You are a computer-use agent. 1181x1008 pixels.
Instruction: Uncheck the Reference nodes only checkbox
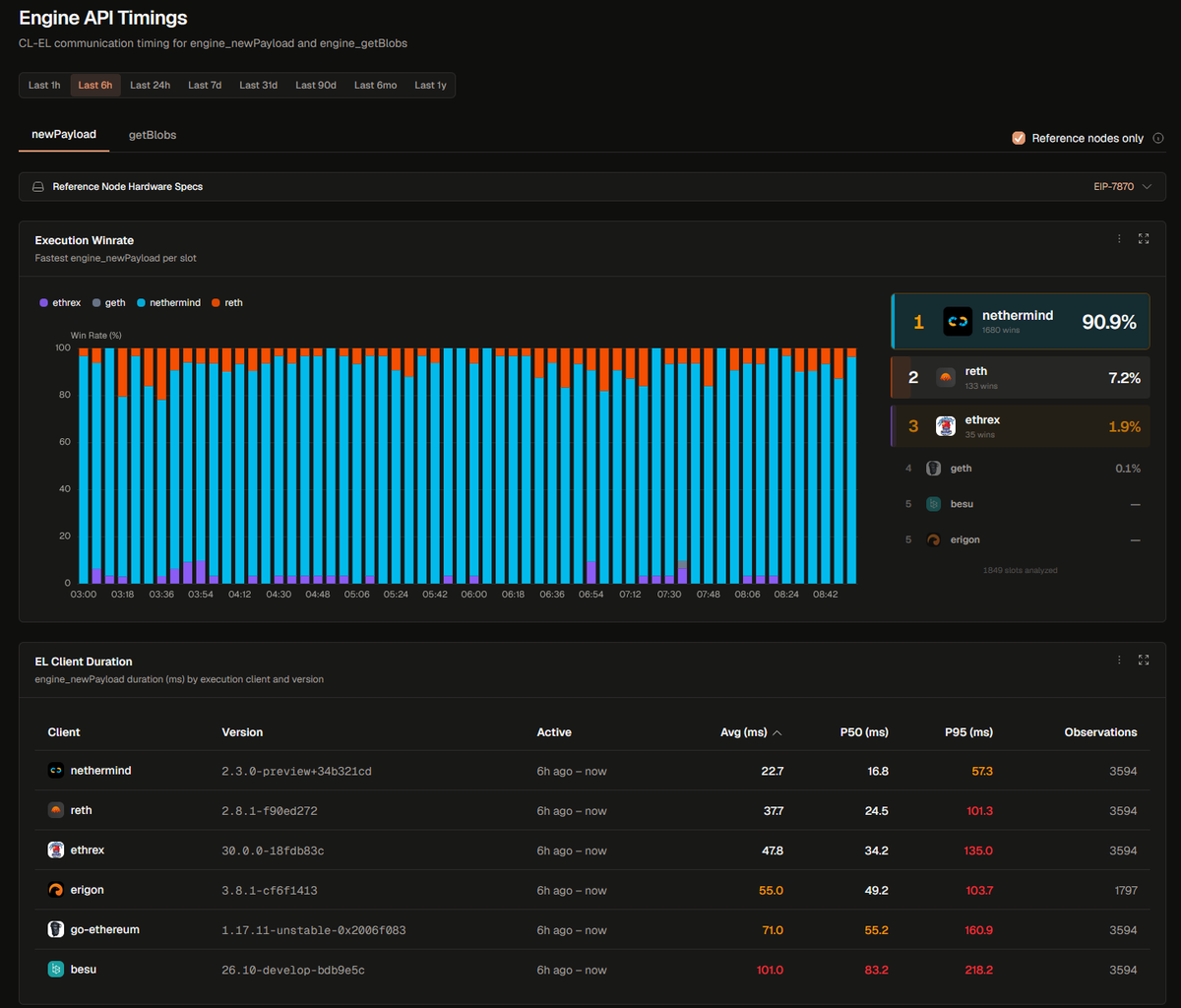tap(1019, 139)
